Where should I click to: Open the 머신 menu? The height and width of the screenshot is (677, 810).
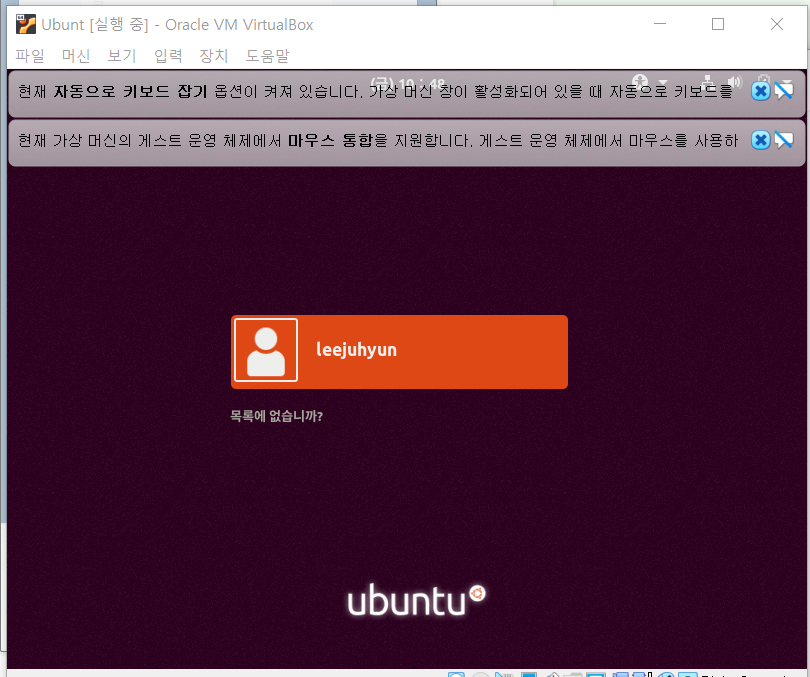tap(76, 55)
